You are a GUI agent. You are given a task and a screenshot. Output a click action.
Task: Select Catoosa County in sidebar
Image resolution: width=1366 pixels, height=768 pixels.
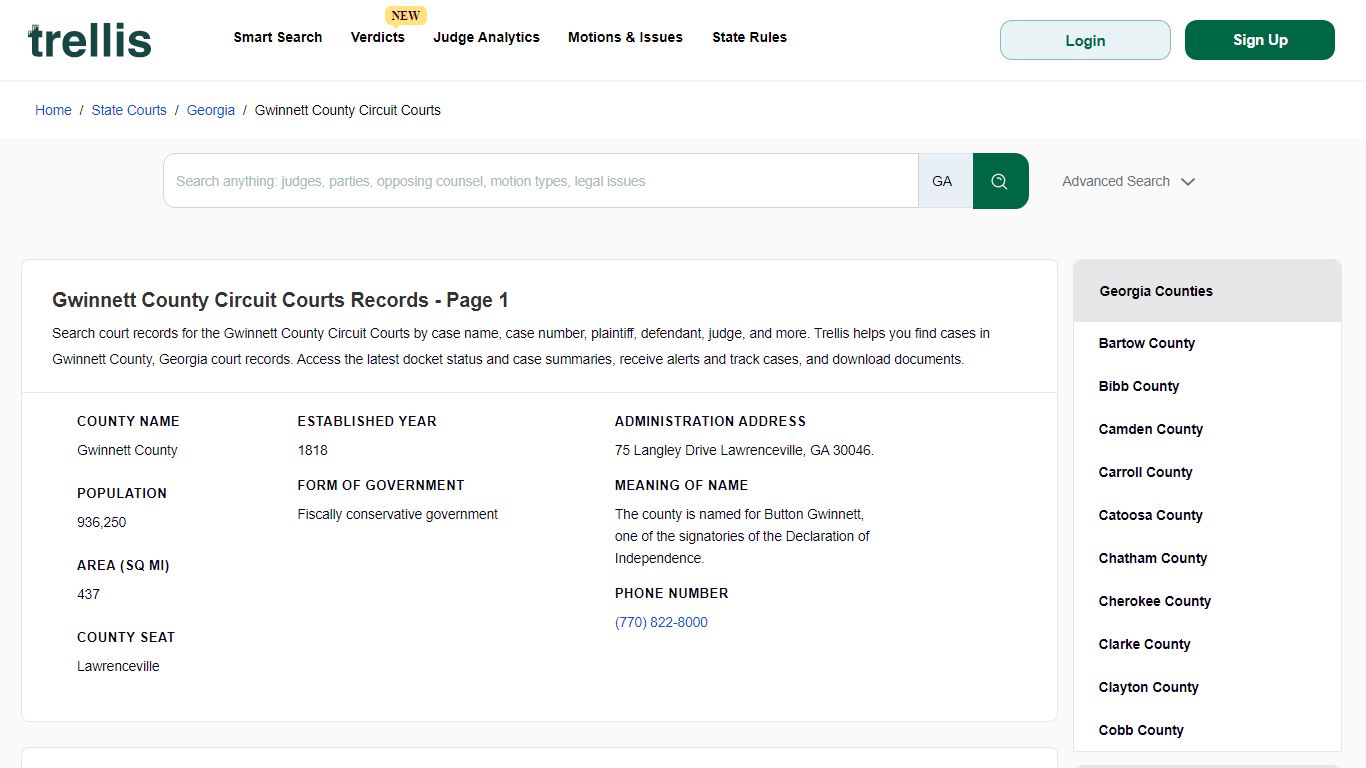pos(1151,515)
